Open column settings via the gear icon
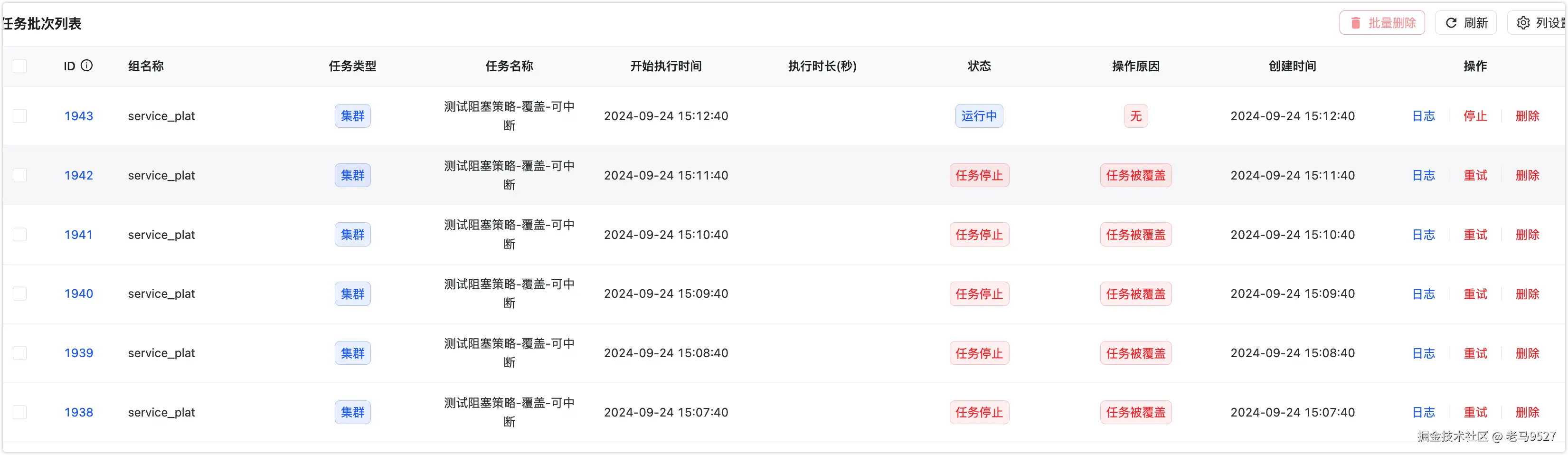Image resolution: width=1568 pixels, height=455 pixels. 1523,23
